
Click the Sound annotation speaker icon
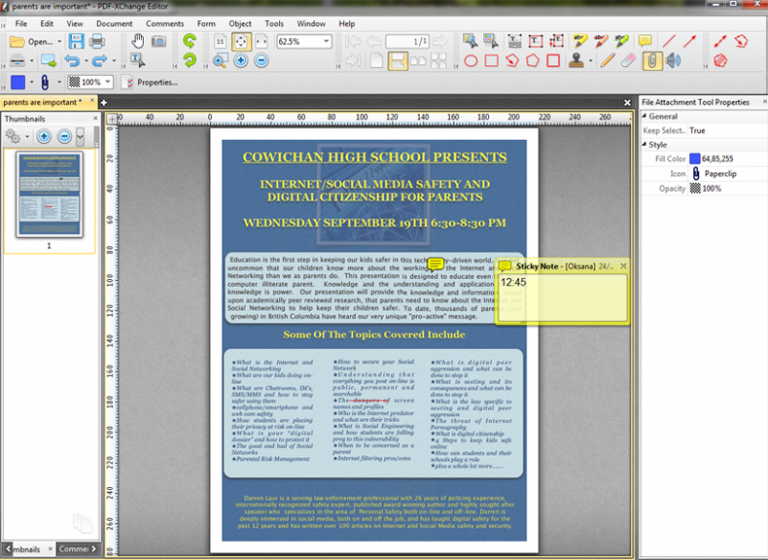point(674,61)
